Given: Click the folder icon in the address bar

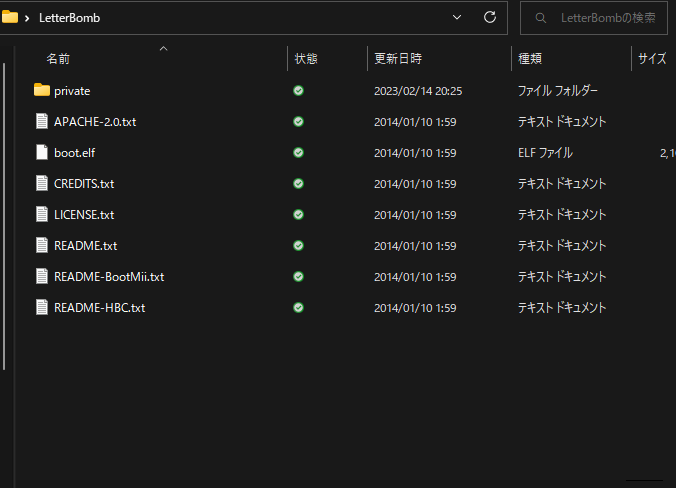Looking at the screenshot, I should coord(9,17).
